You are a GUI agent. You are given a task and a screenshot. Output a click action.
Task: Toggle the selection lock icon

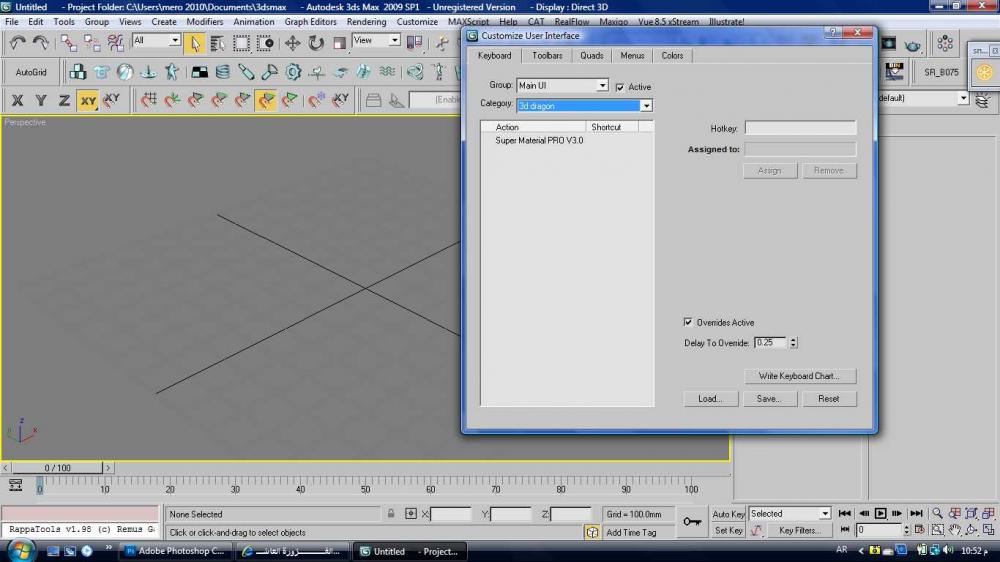(x=391, y=514)
